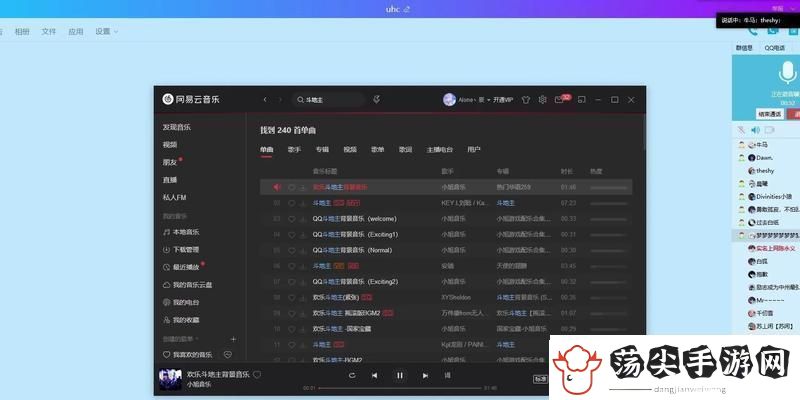This screenshot has width=800, height=400.
Task: Open 最近播放 recent plays
Action: 181,267
